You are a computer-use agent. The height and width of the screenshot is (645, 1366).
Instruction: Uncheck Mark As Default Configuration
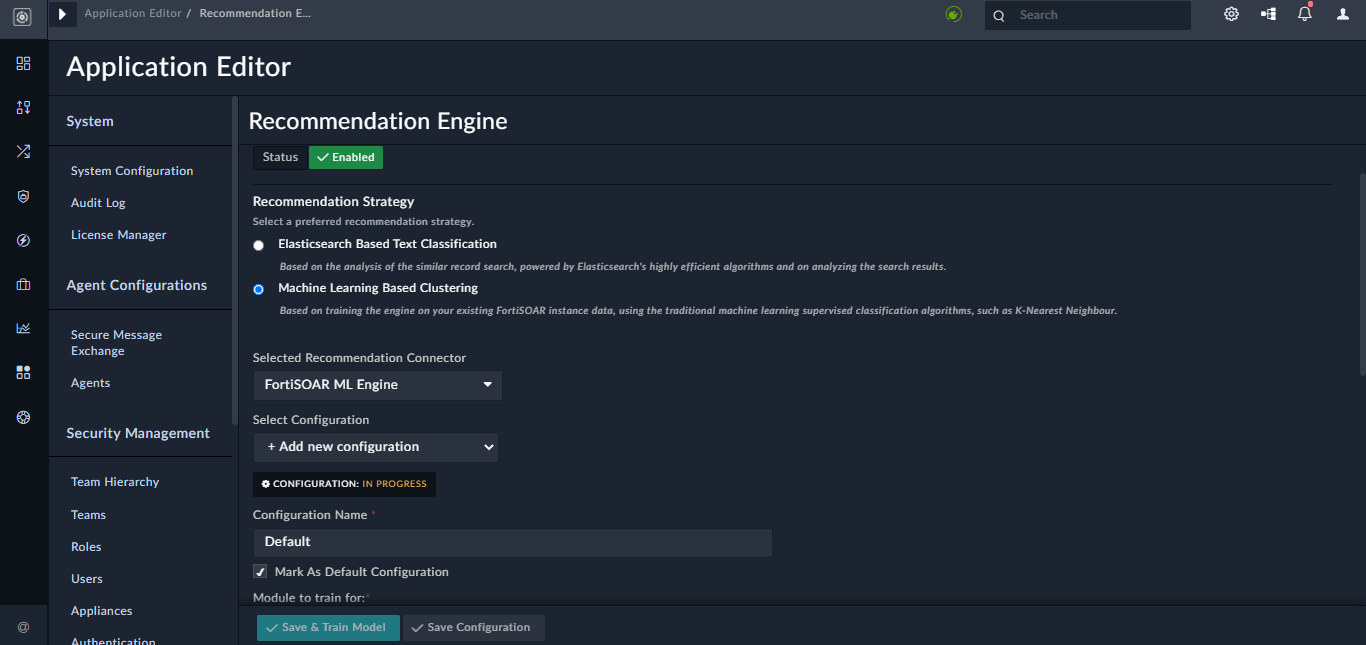click(x=260, y=571)
